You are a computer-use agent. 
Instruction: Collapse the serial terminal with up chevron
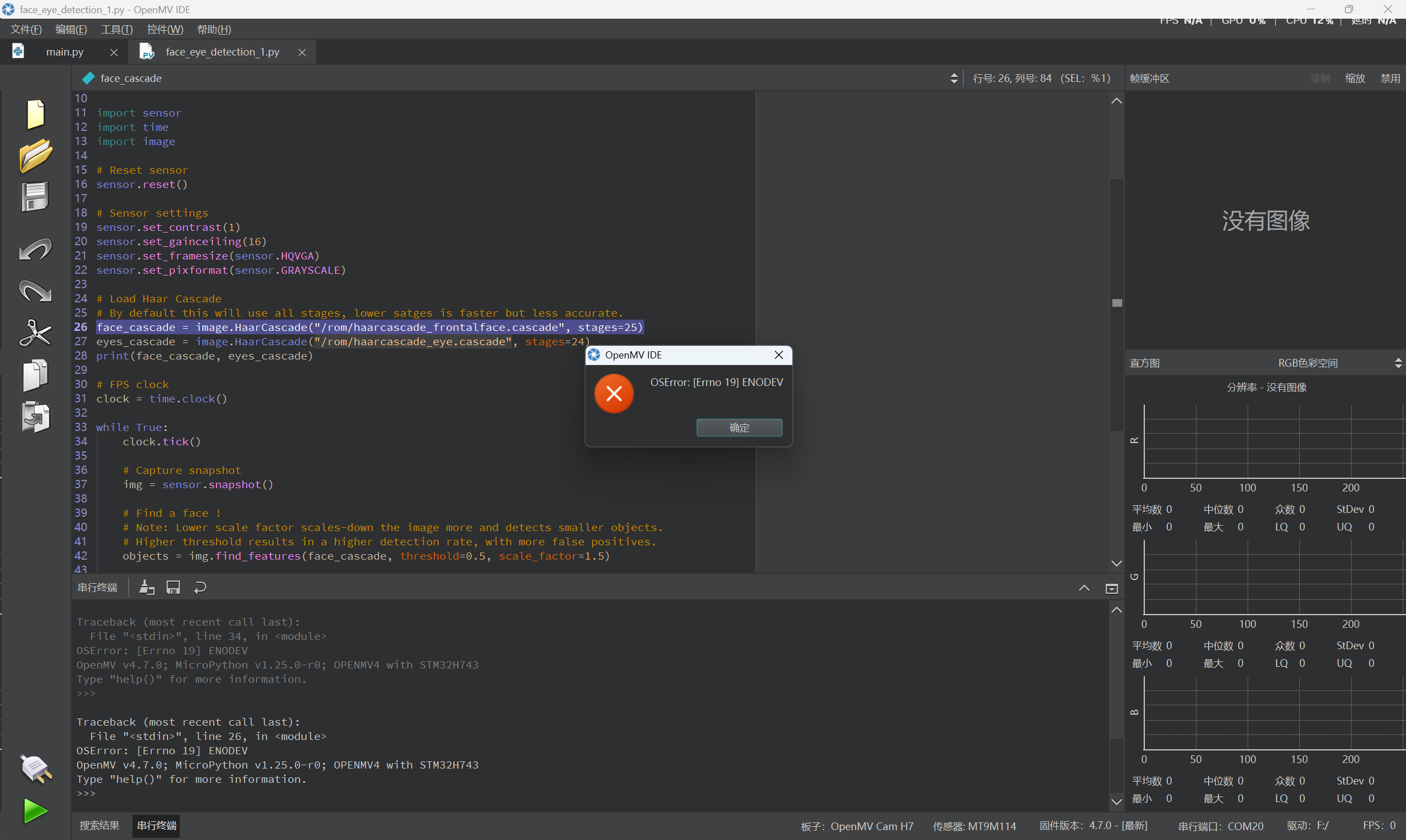tap(1084, 588)
